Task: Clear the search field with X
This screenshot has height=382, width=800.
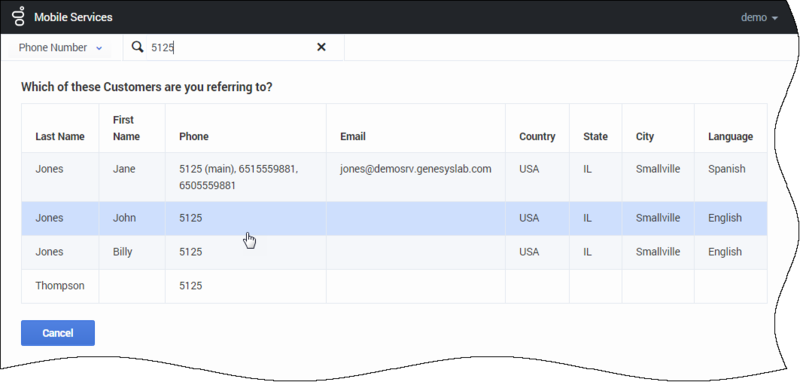Action: pos(321,47)
